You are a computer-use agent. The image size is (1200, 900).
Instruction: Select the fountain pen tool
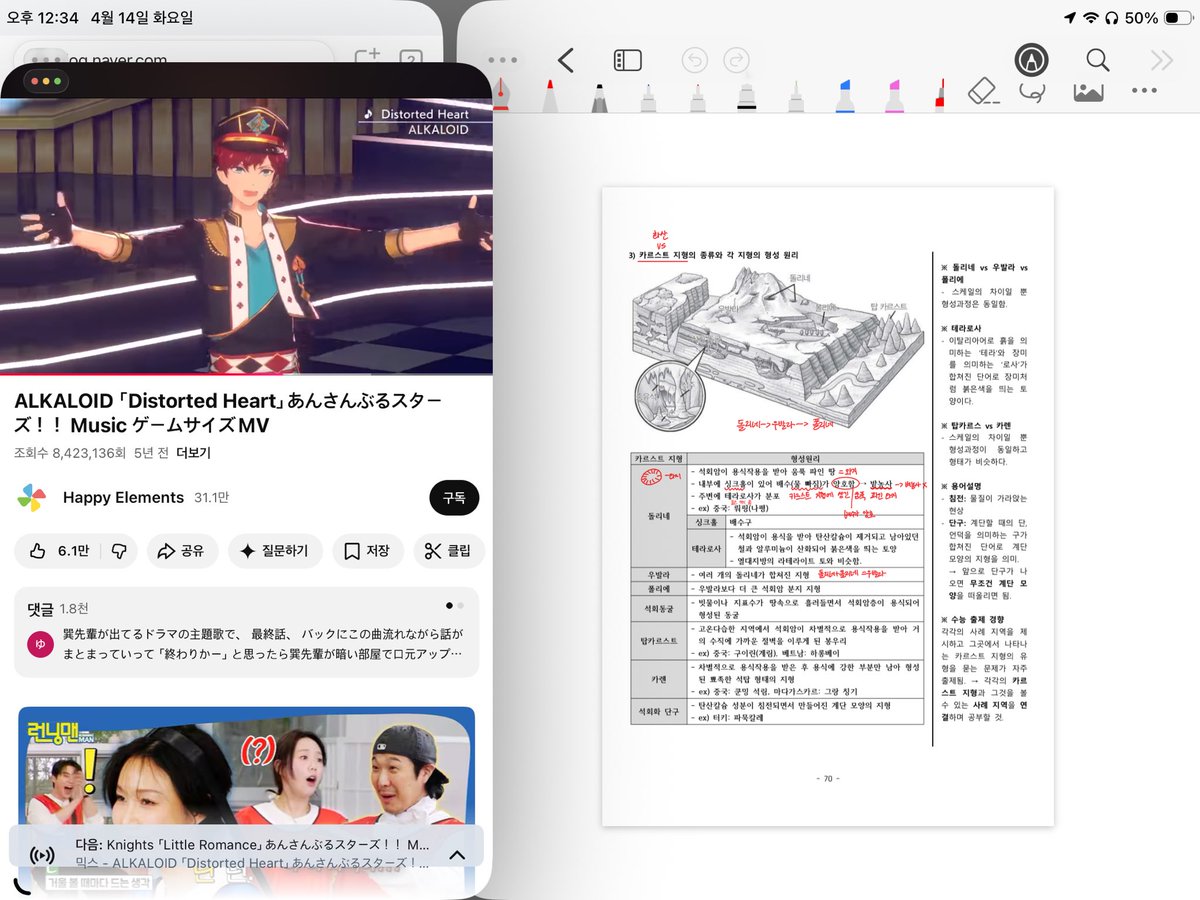click(503, 93)
